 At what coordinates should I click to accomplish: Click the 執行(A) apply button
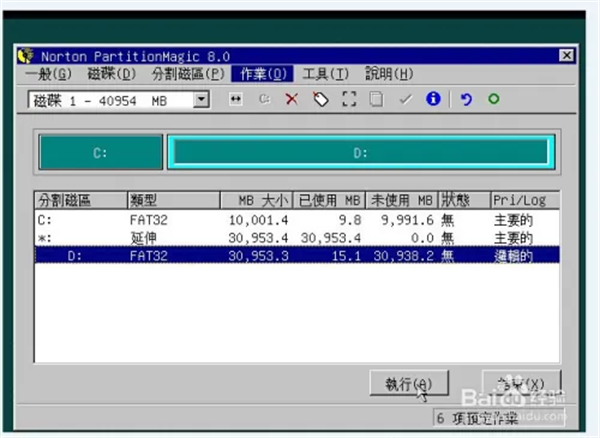coord(409,383)
